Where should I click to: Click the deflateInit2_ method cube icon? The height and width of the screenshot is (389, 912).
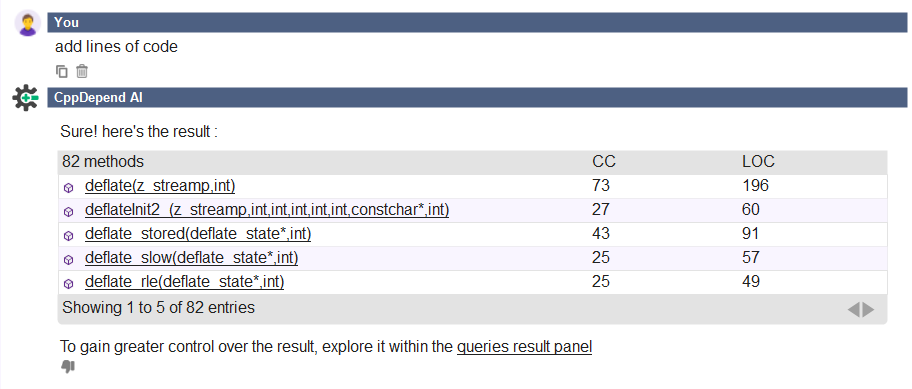[69, 212]
